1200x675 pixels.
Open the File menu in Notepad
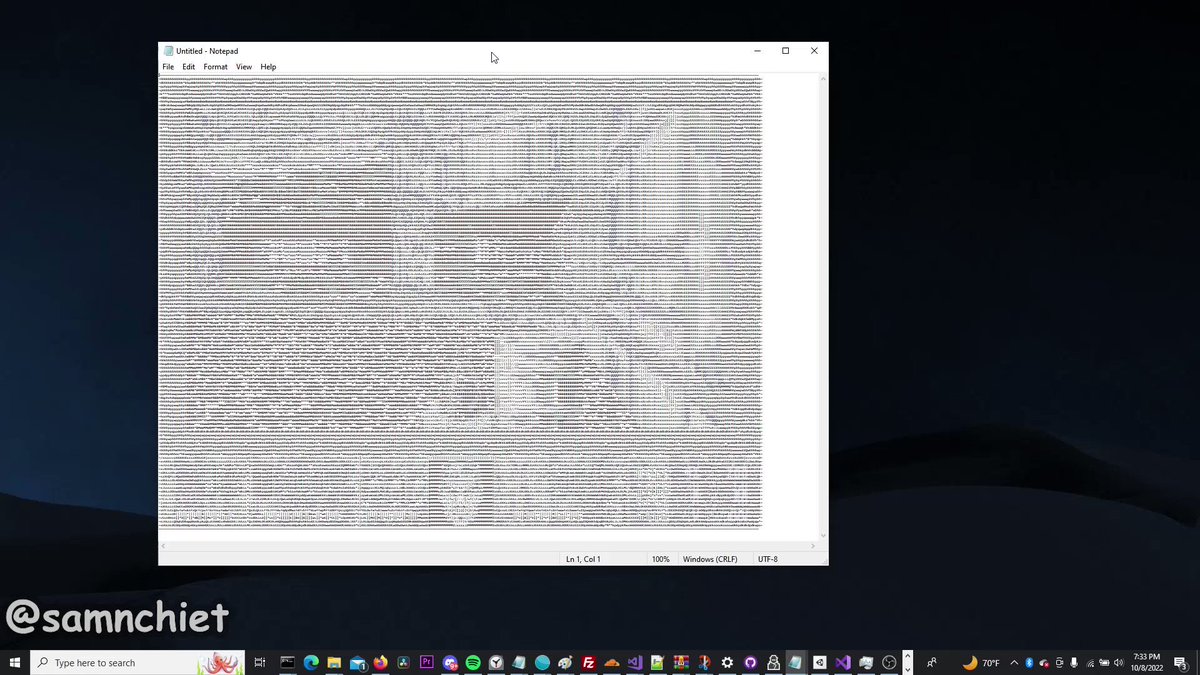pos(168,67)
